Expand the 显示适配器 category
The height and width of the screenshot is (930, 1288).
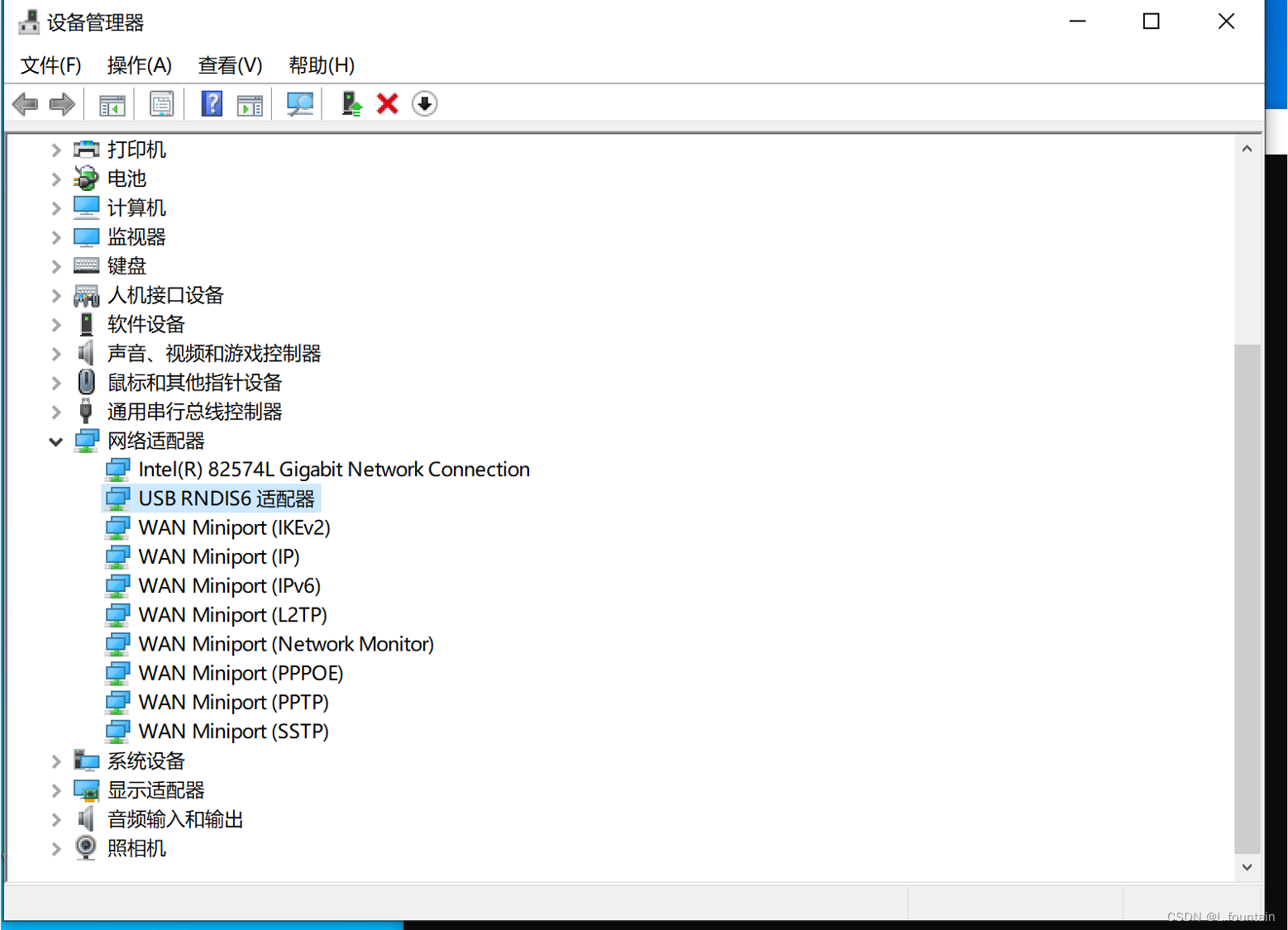click(x=56, y=790)
